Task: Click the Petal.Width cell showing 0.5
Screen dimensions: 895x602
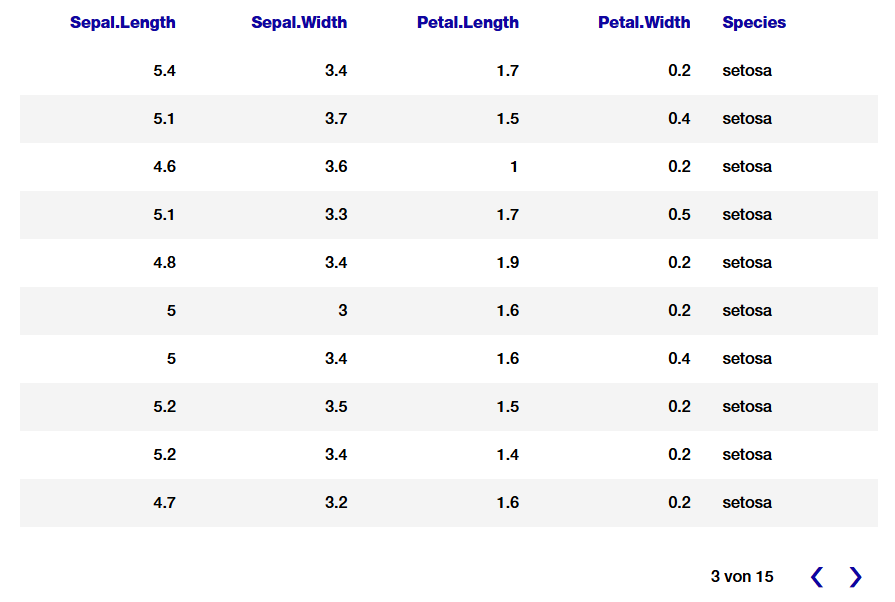Action: (679, 215)
